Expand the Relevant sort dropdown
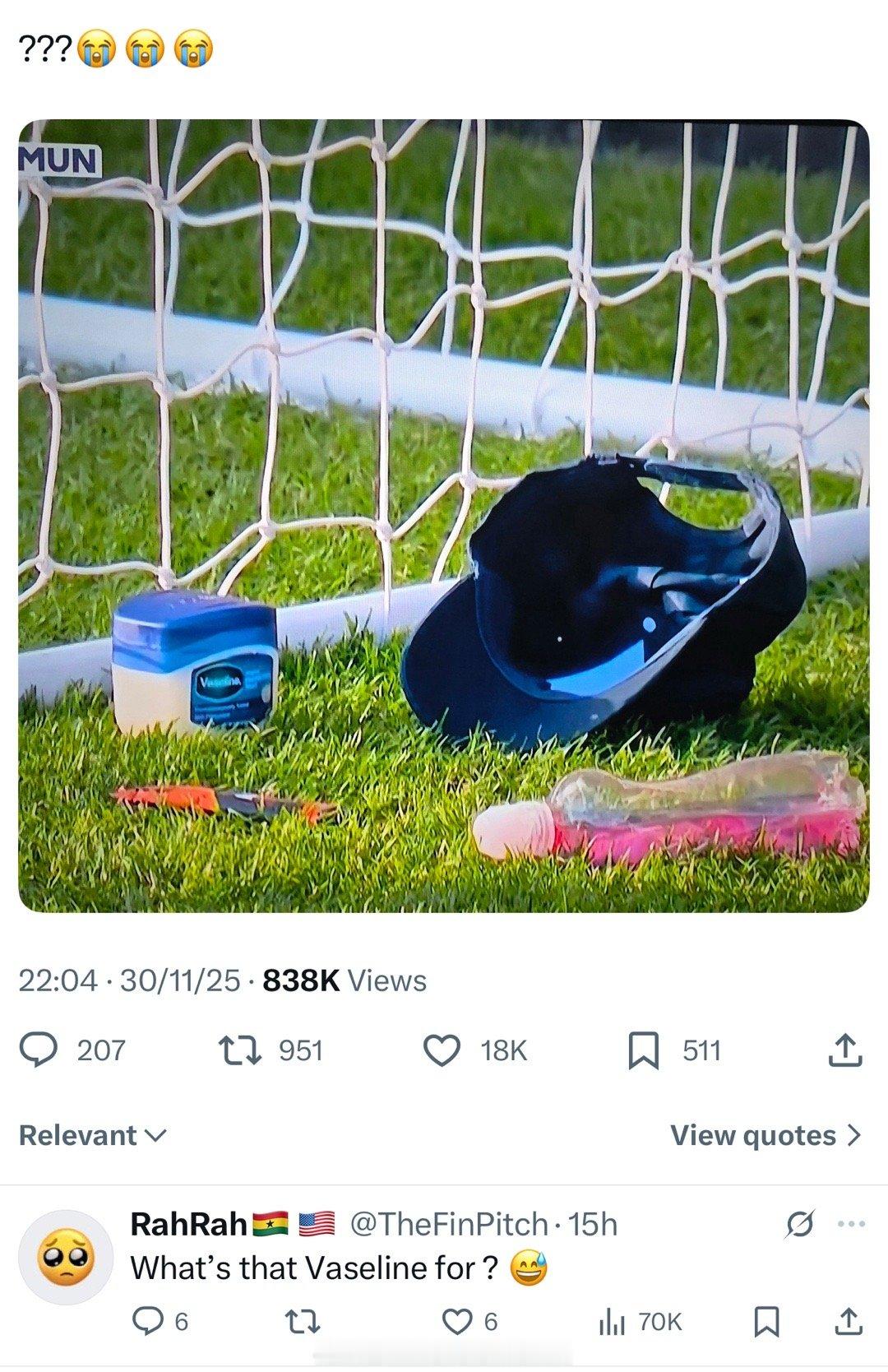Viewport: 888px width, 1372px height. pos(93,1135)
